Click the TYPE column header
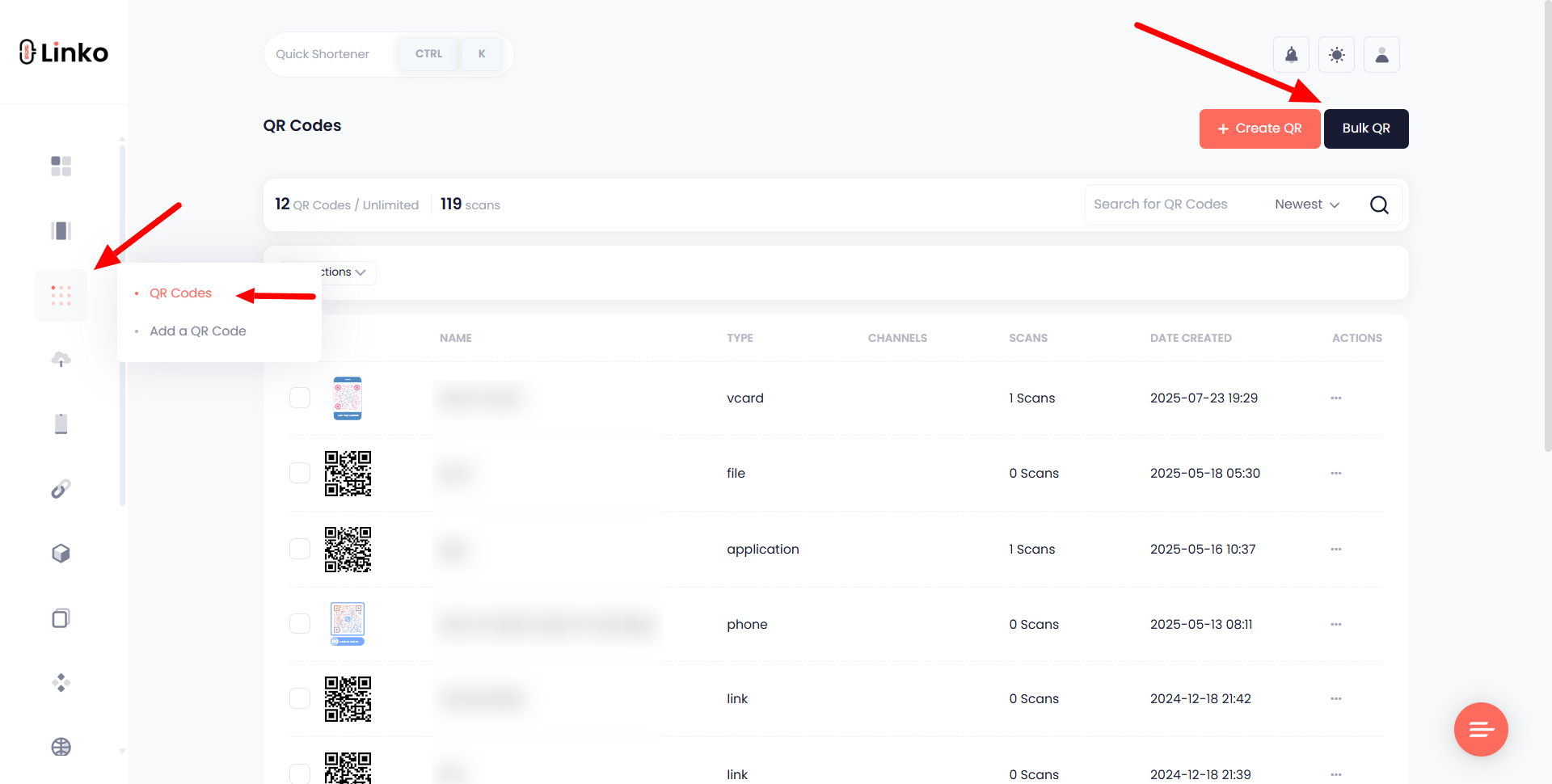This screenshot has height=784, width=1552. pyautogui.click(x=740, y=338)
